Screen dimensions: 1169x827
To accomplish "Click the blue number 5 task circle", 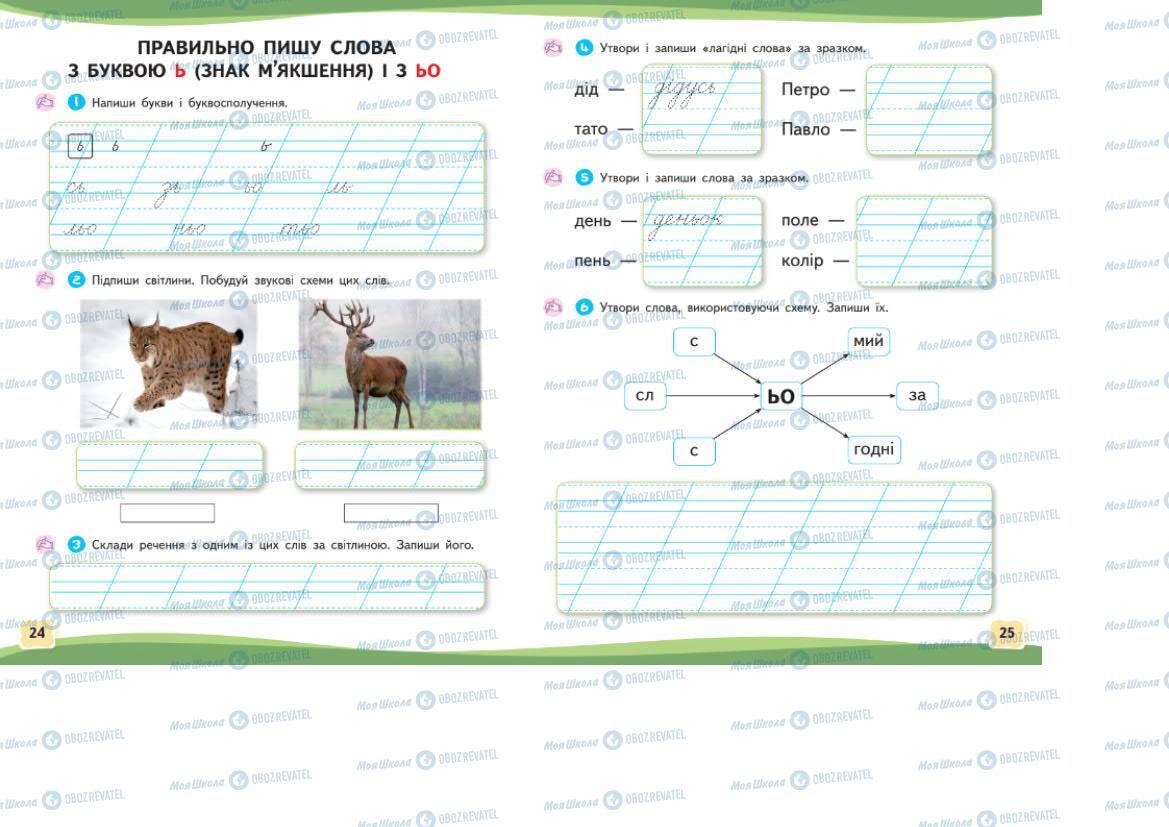I will (x=584, y=177).
